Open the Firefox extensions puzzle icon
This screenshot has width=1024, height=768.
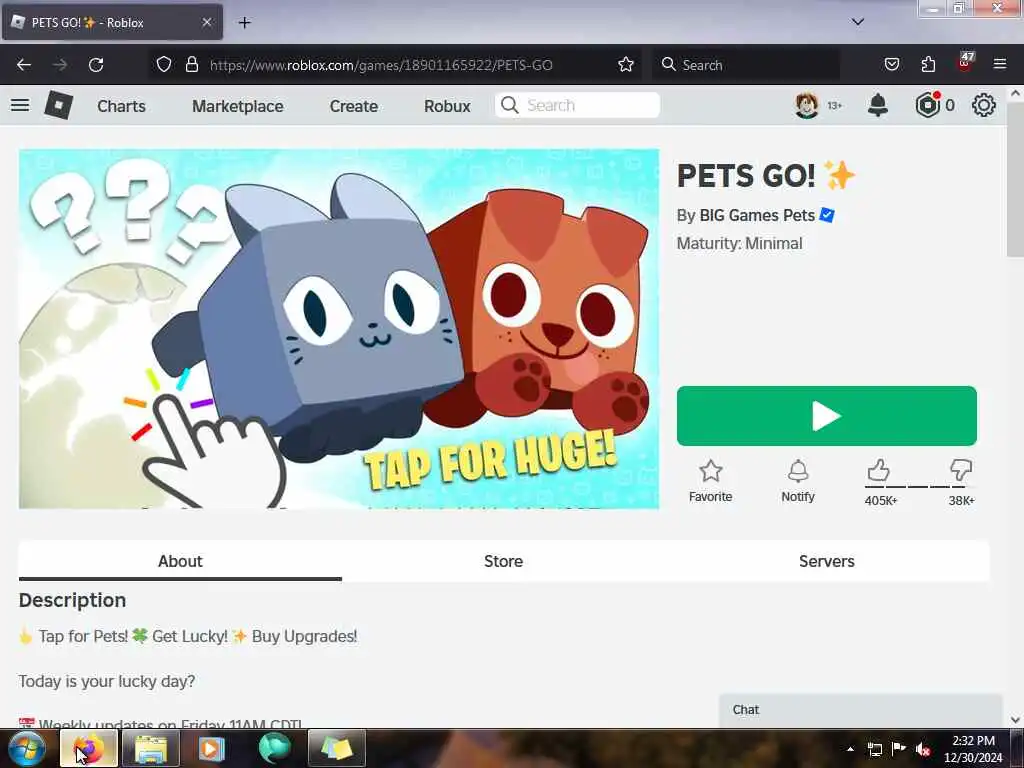tap(928, 64)
